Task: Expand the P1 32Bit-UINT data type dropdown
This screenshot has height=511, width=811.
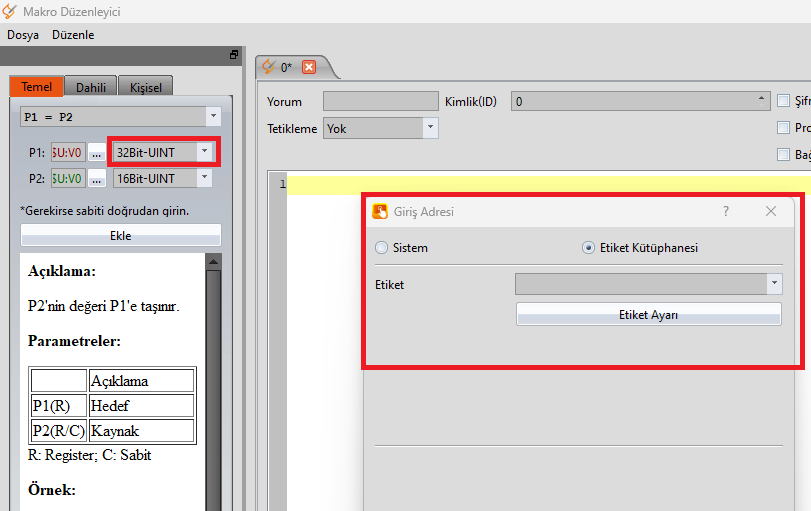Action: pyautogui.click(x=204, y=152)
